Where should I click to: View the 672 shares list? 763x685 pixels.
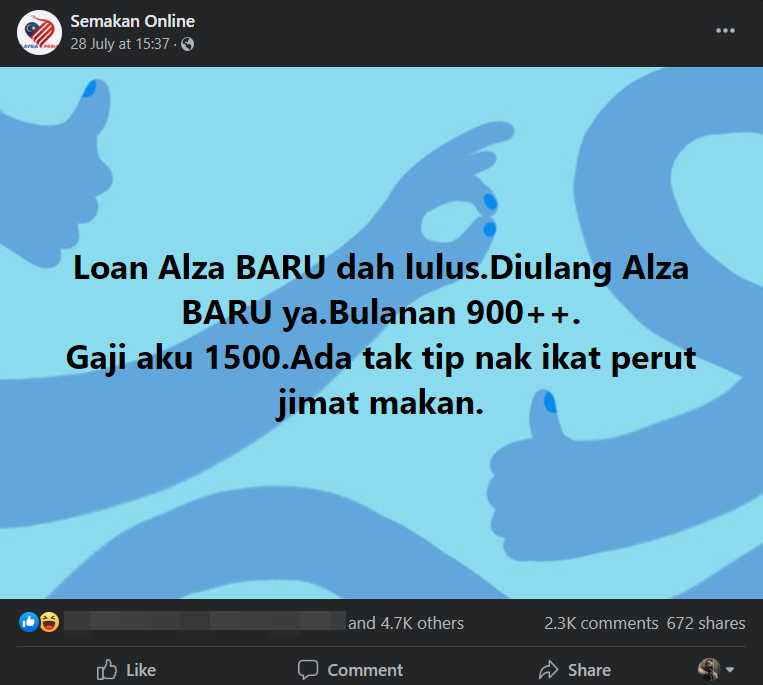pos(706,623)
